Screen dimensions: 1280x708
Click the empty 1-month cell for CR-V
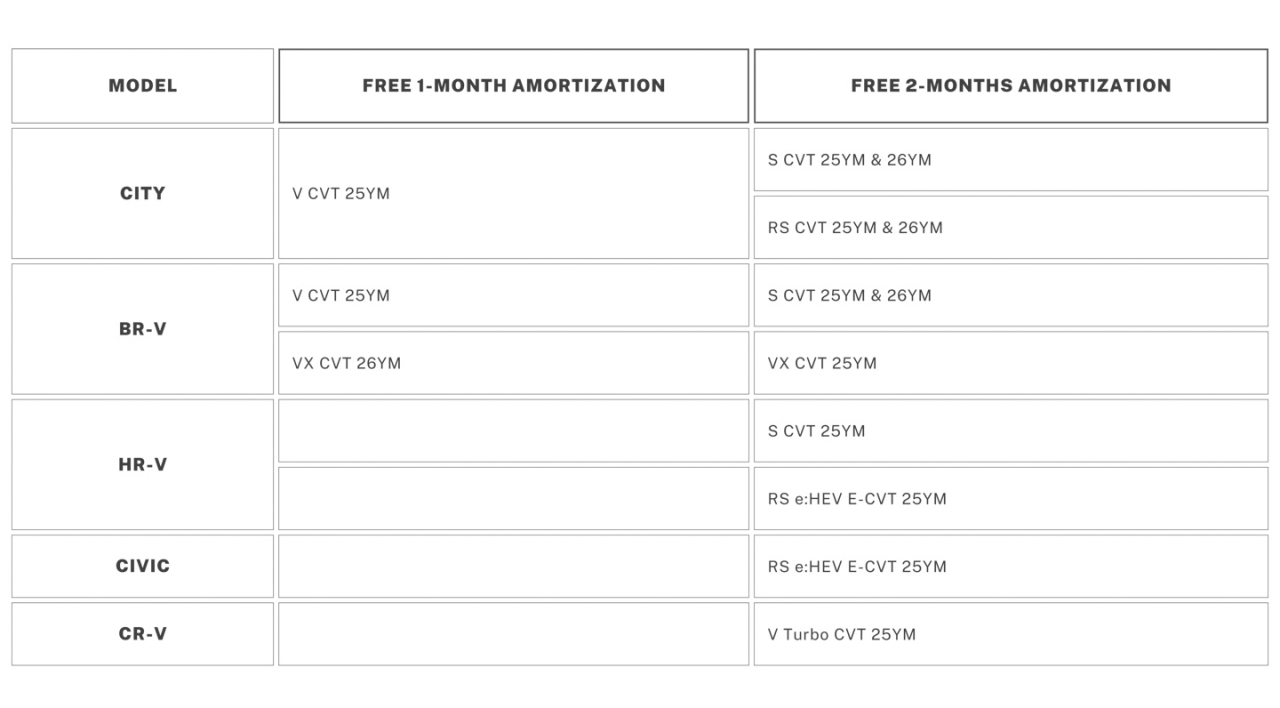513,634
